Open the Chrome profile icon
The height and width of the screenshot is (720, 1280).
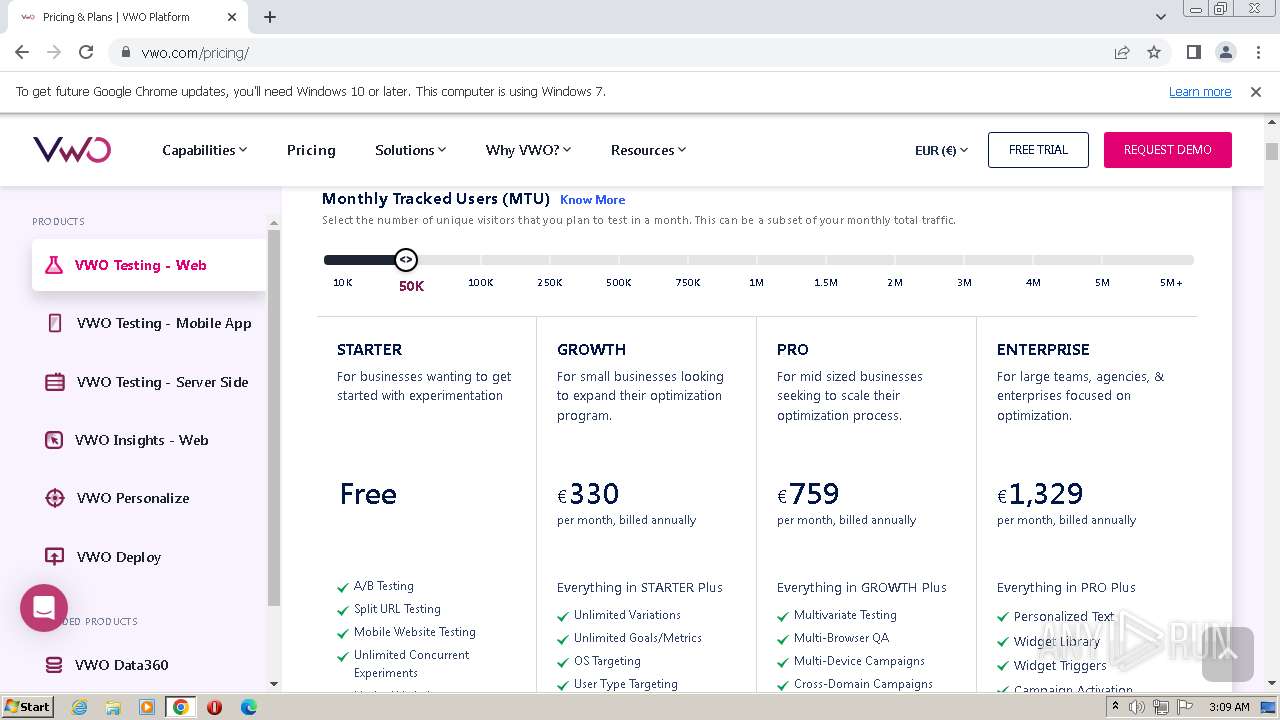coord(1225,52)
